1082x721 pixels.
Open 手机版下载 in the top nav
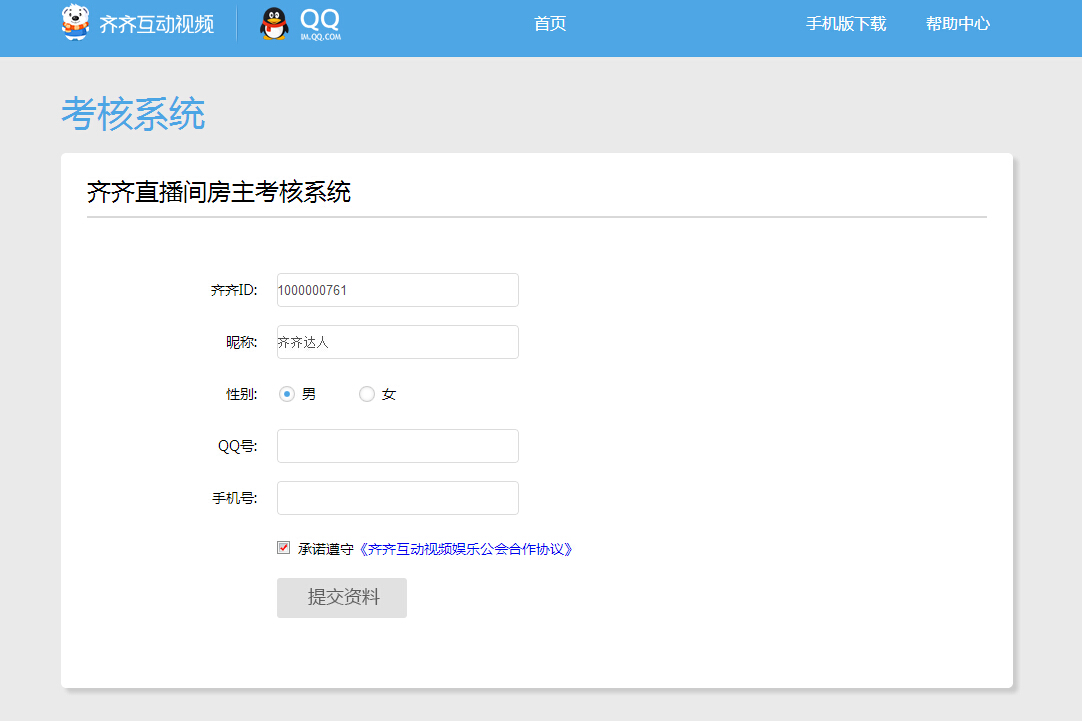click(x=846, y=23)
